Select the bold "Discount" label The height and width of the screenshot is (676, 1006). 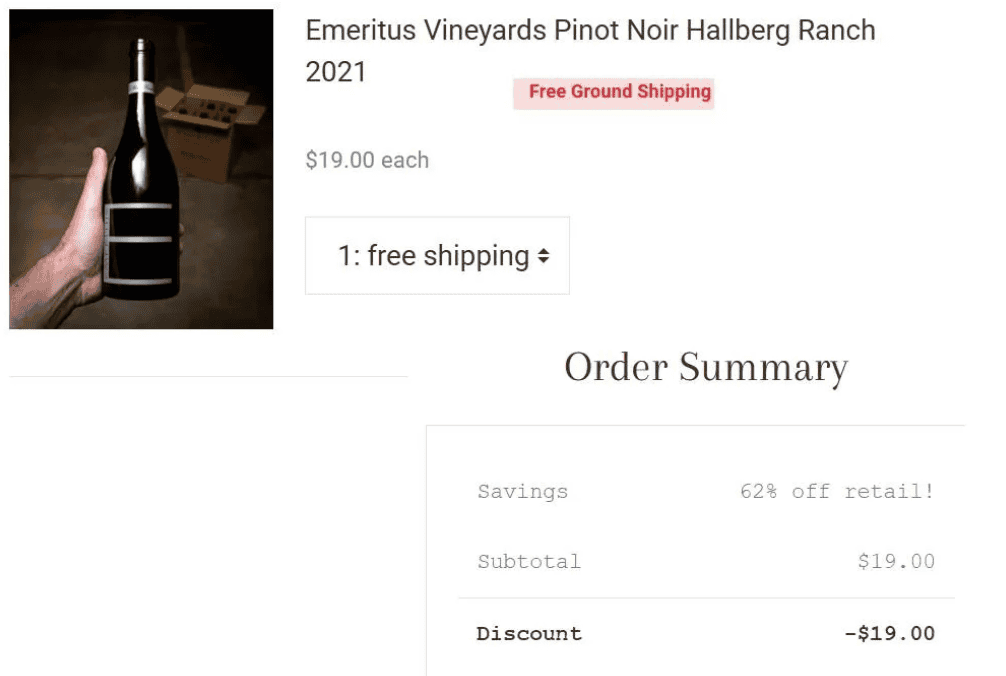point(529,634)
